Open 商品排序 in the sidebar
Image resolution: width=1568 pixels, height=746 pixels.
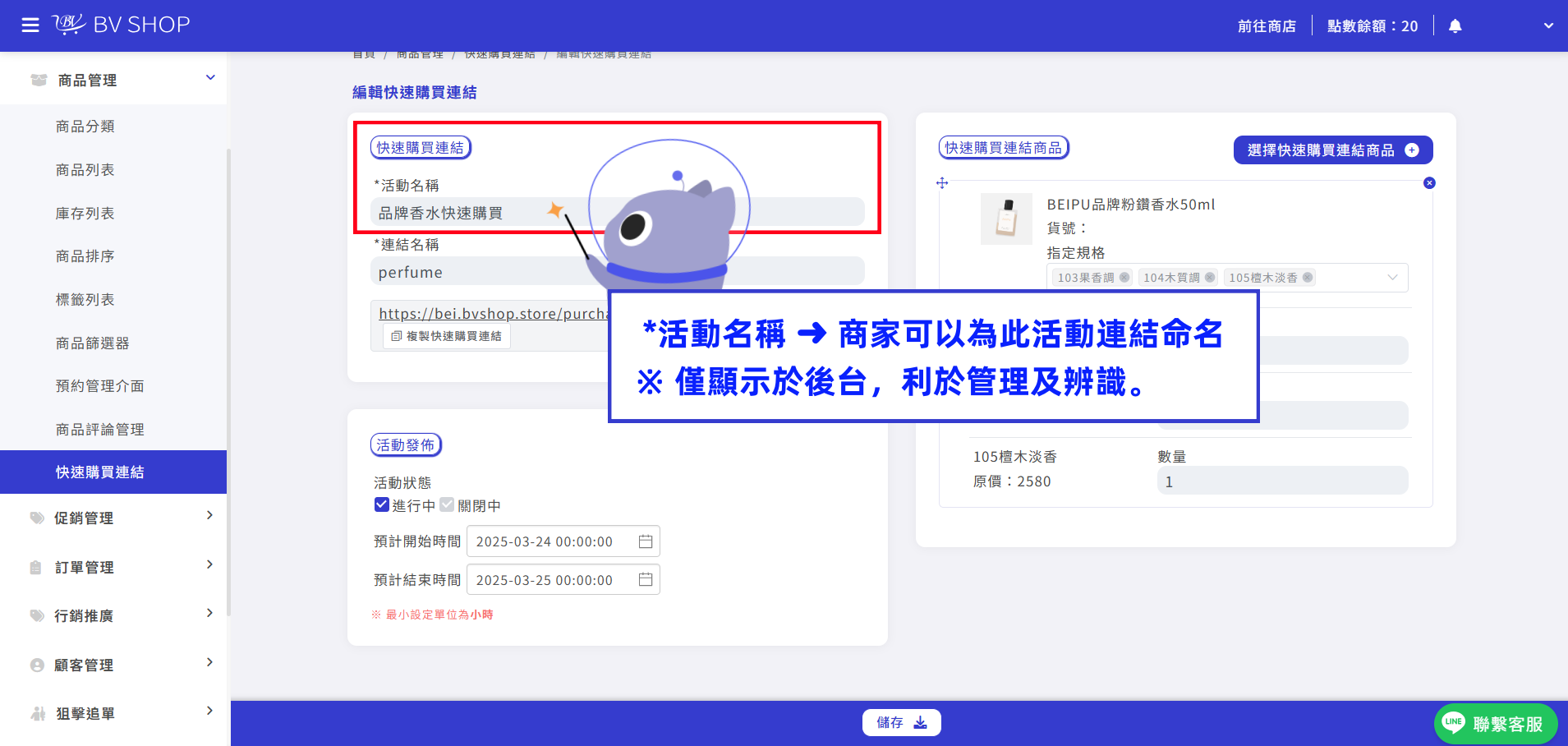(x=85, y=256)
